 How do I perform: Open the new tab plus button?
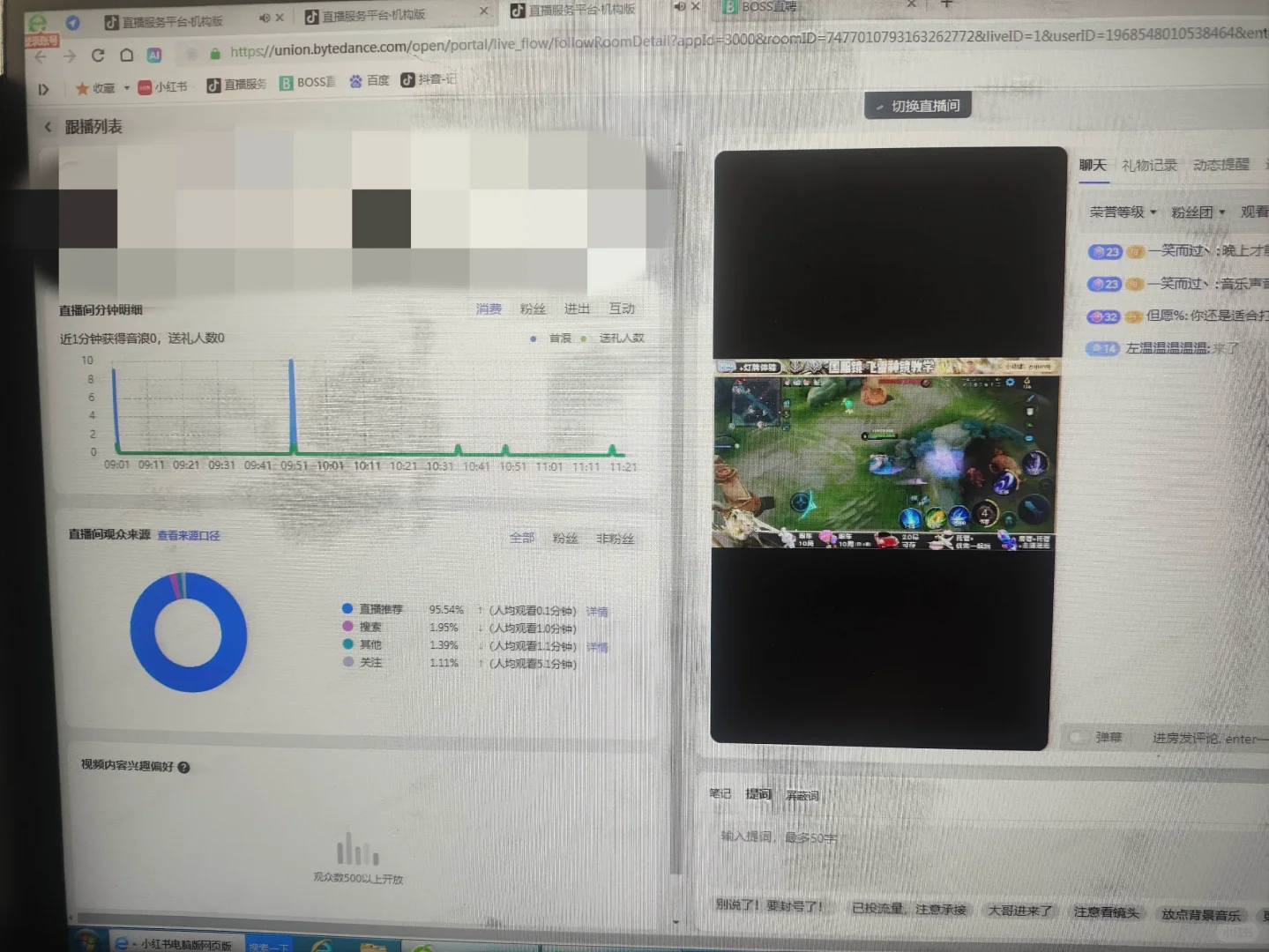click(x=946, y=4)
